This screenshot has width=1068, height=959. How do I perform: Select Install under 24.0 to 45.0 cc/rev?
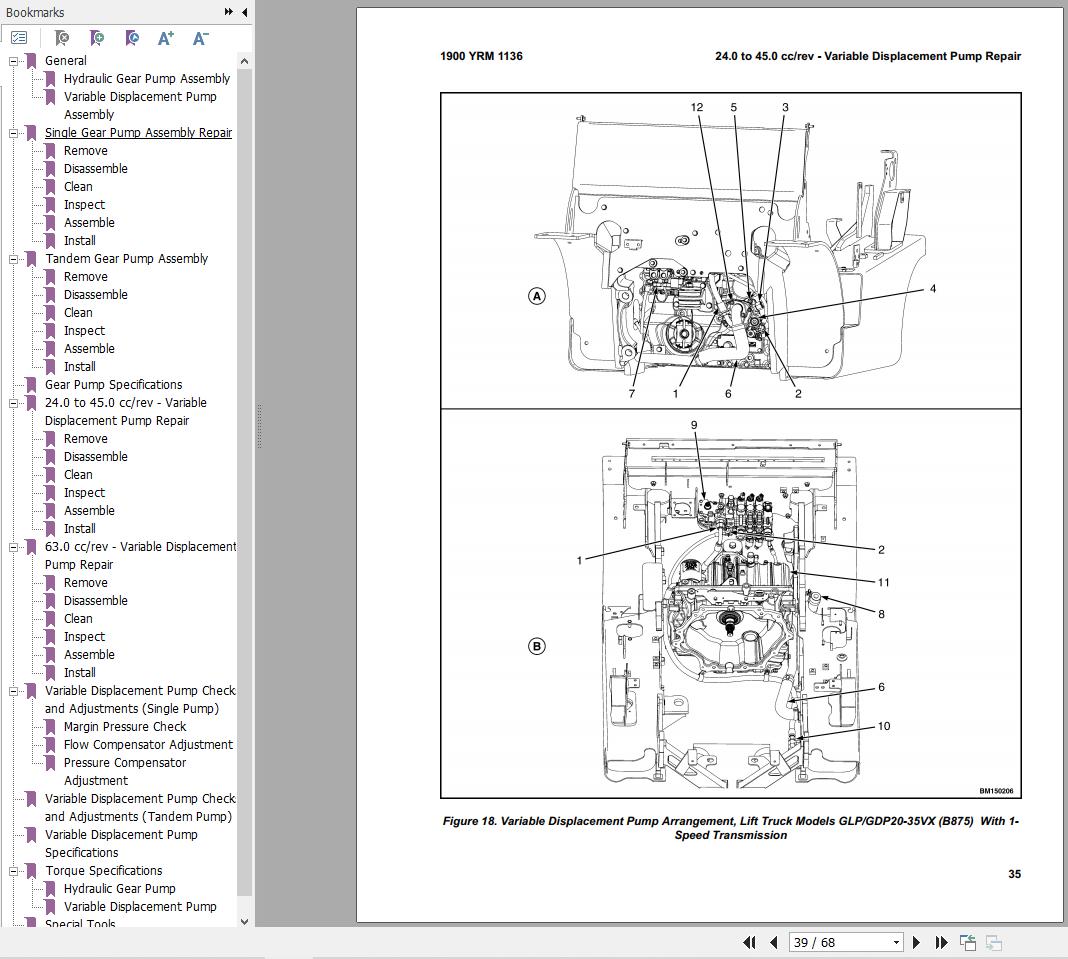80,529
